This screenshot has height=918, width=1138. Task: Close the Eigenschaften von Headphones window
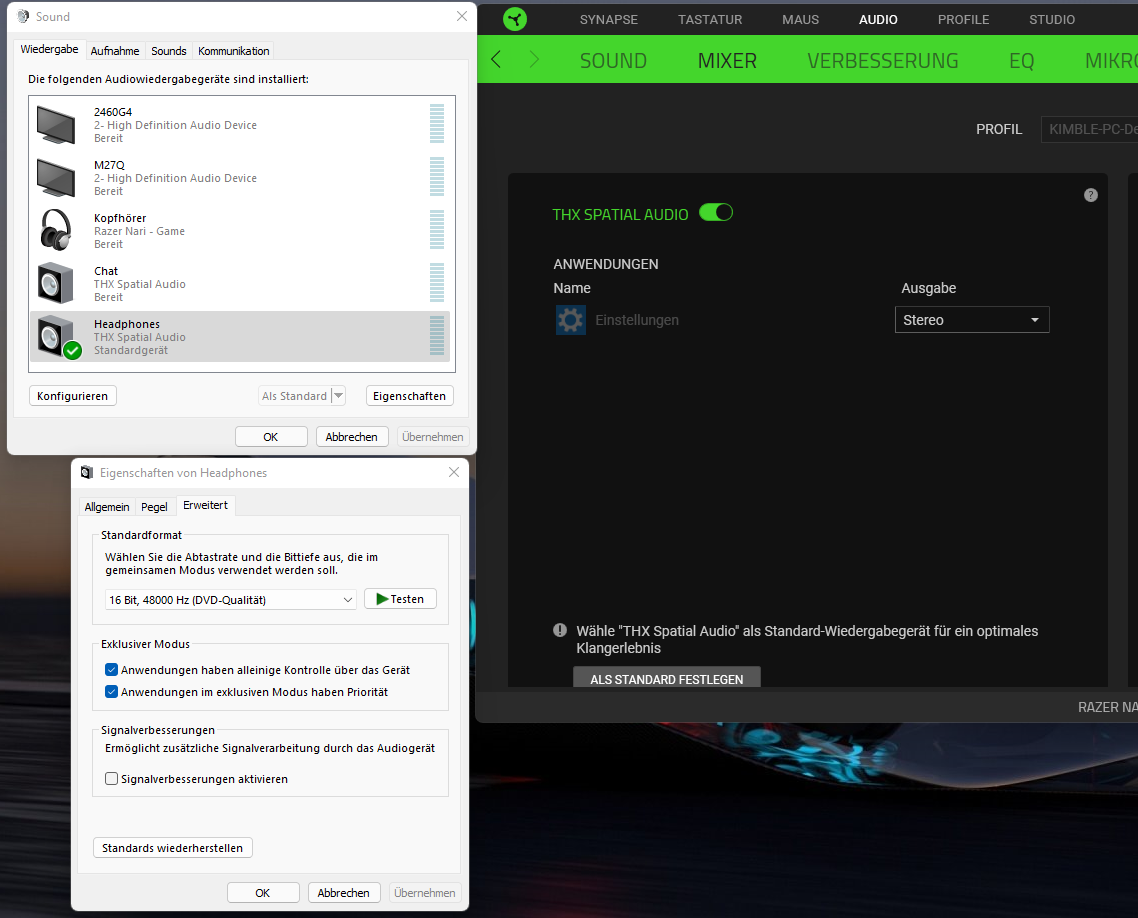pos(454,472)
